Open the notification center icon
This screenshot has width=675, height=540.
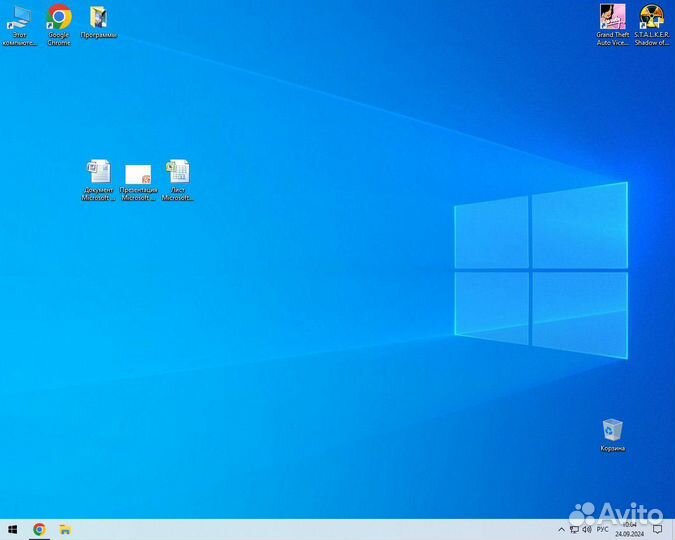point(659,529)
